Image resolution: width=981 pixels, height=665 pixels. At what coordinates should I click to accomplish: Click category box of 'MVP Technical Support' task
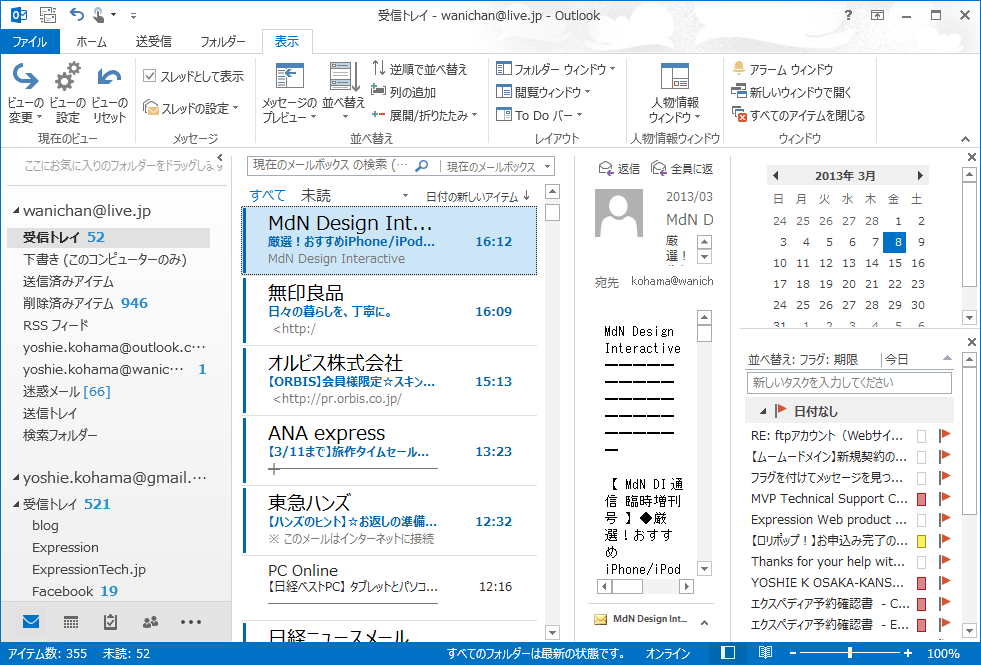coord(922,499)
